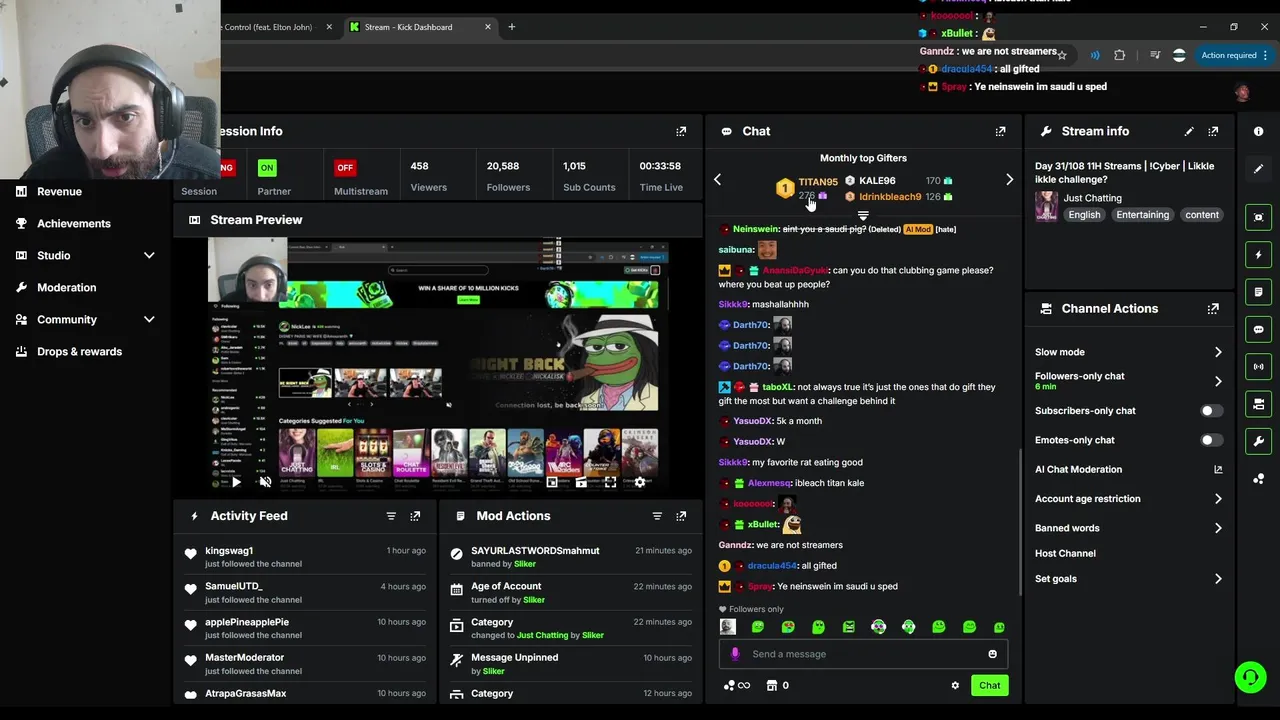This screenshot has height=720, width=1280.
Task: Toggle stream info wrench widget in right toolbar
Action: coord(1258,441)
